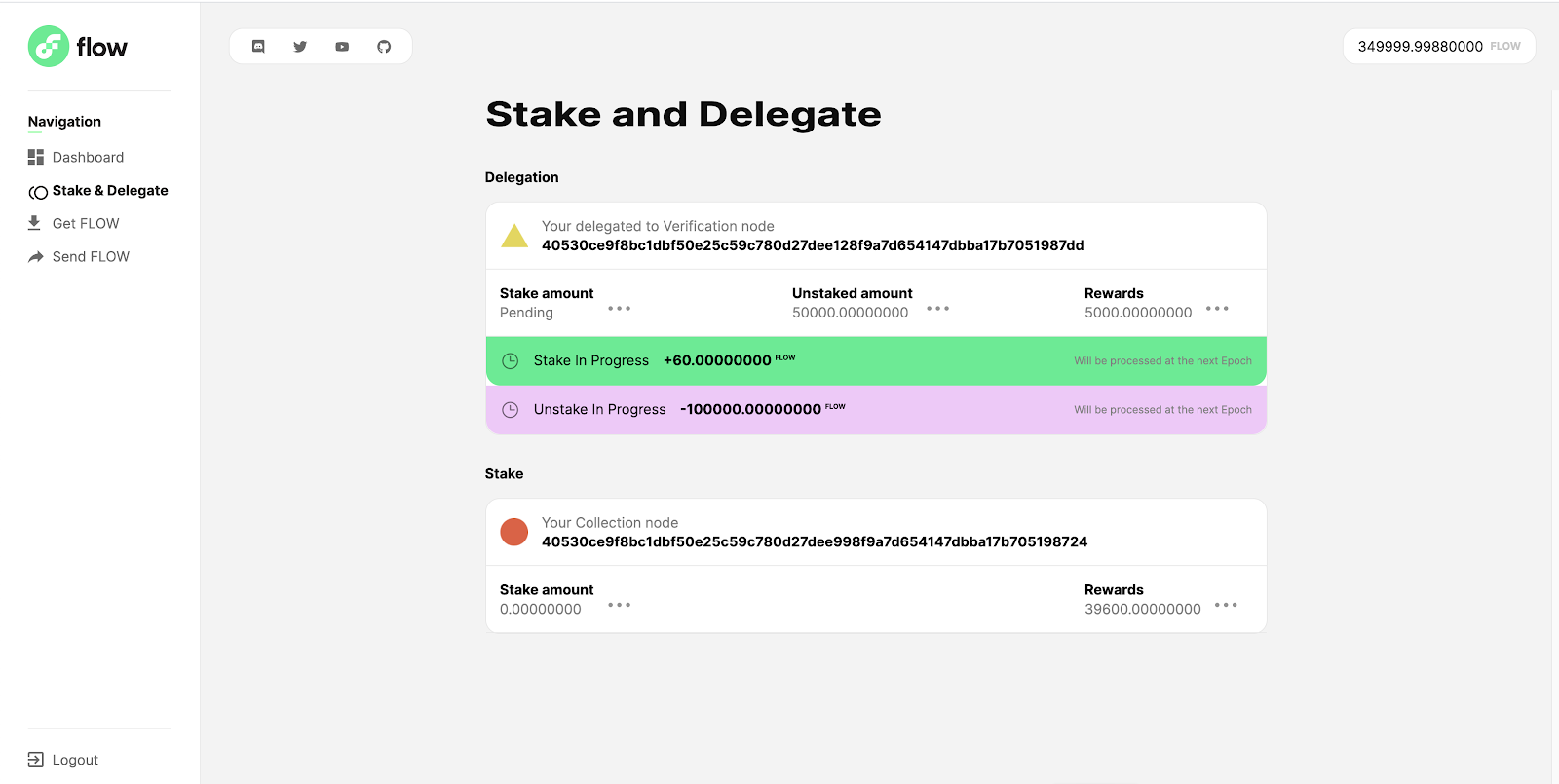
Task: Open Collection node Rewards options menu
Action: 1226,605
